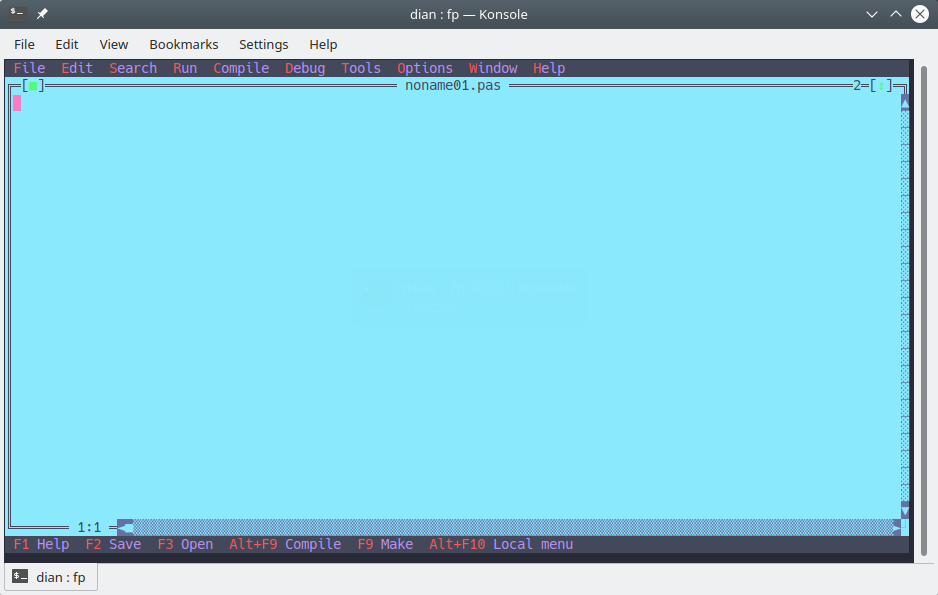Click the vertical scrollbar track
Screen dimensions: 938x595
click(903, 300)
